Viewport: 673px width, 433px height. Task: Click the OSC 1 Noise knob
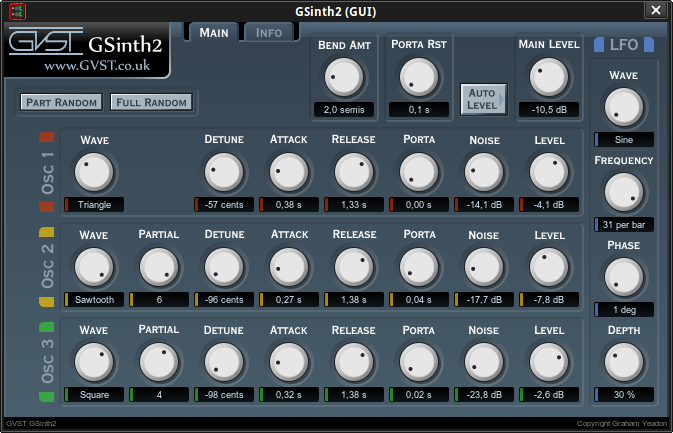pos(484,172)
